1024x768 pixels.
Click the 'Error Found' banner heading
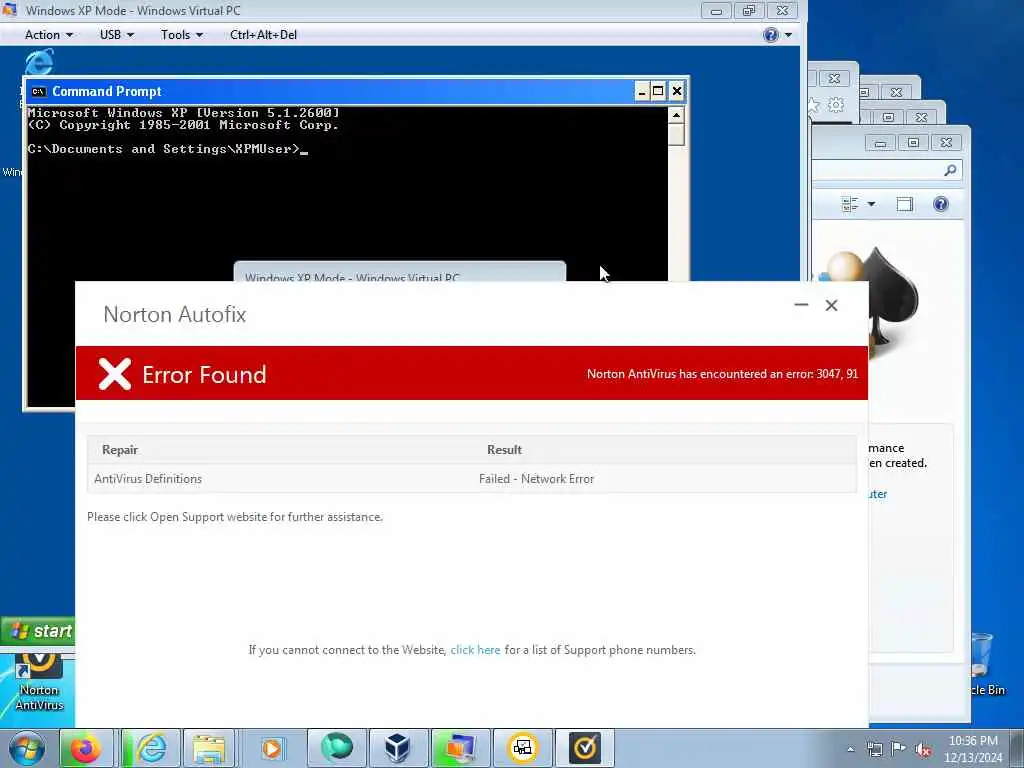[x=204, y=375]
